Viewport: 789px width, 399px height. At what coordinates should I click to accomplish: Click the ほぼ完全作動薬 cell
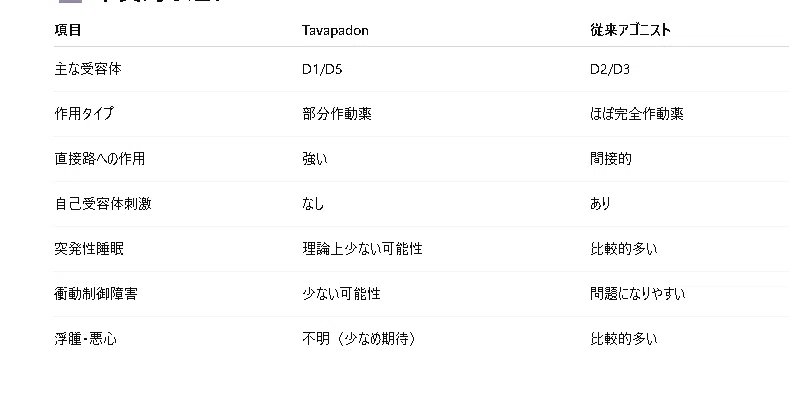point(637,114)
